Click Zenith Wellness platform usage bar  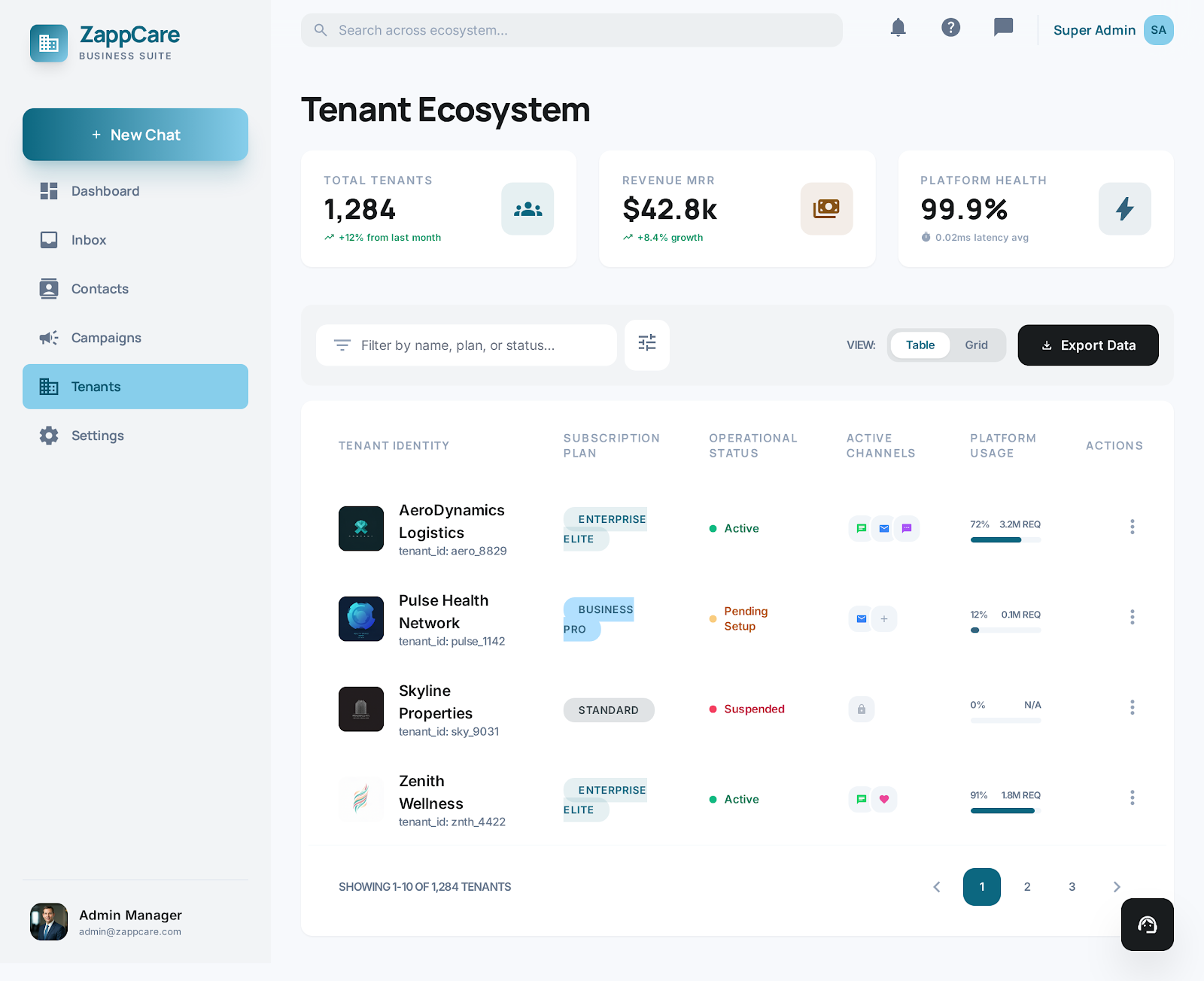[1005, 810]
